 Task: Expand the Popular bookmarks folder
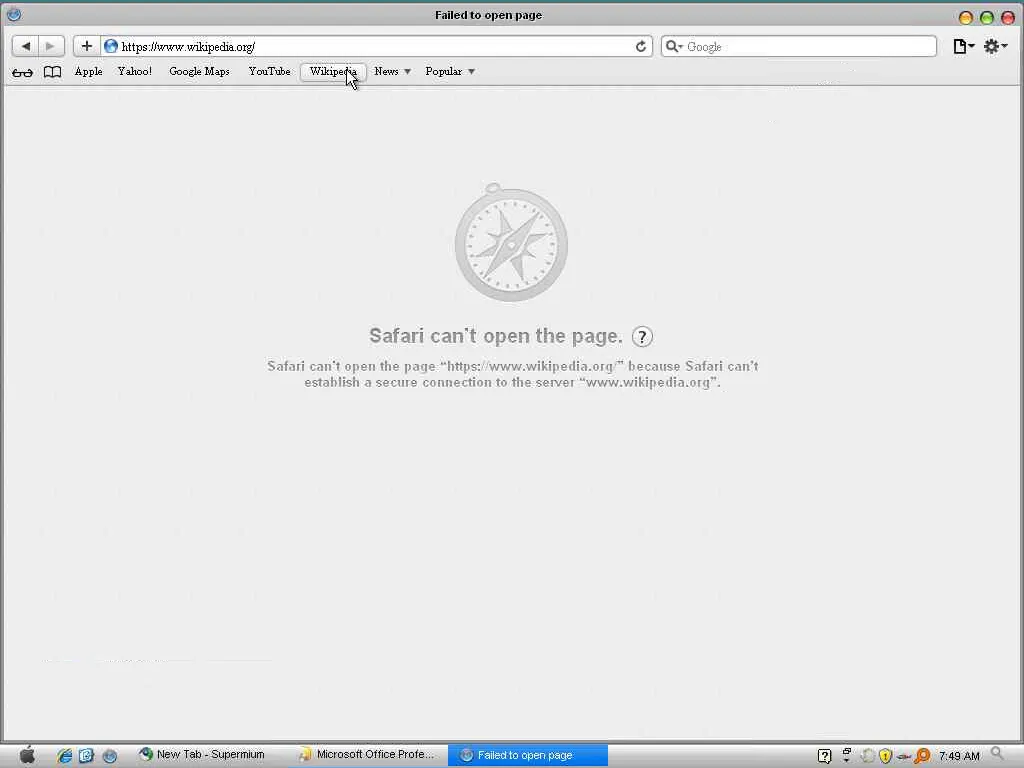pos(450,71)
